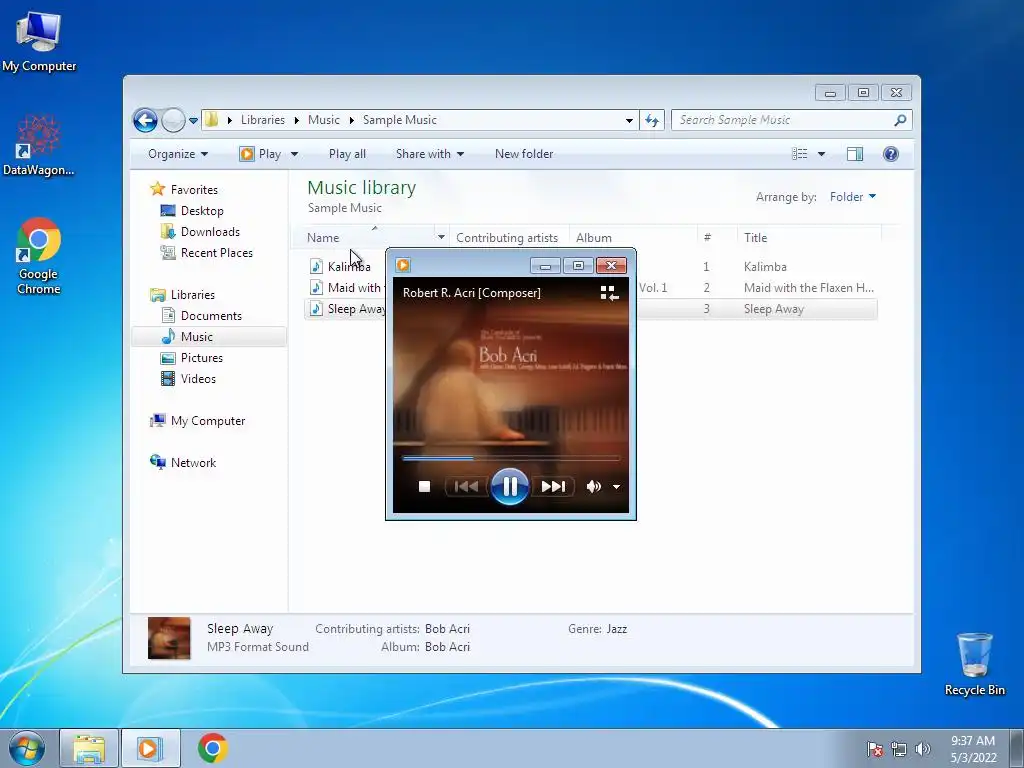Open Explorer Help question mark icon
This screenshot has height=768, width=1024.
(891, 154)
